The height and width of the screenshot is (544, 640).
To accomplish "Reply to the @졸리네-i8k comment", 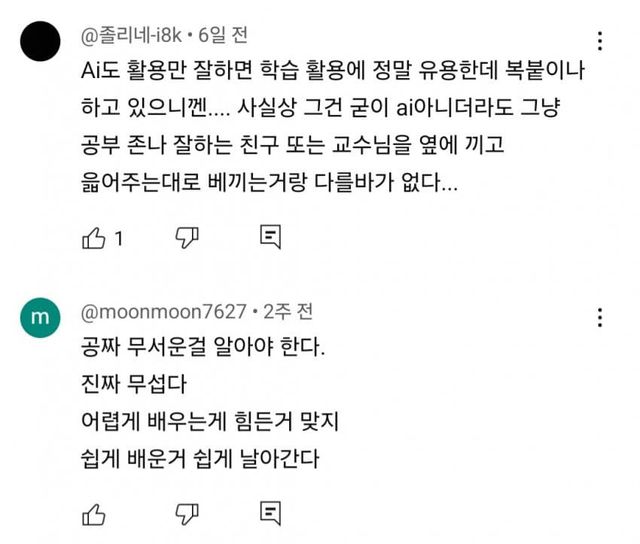I will coord(269,237).
